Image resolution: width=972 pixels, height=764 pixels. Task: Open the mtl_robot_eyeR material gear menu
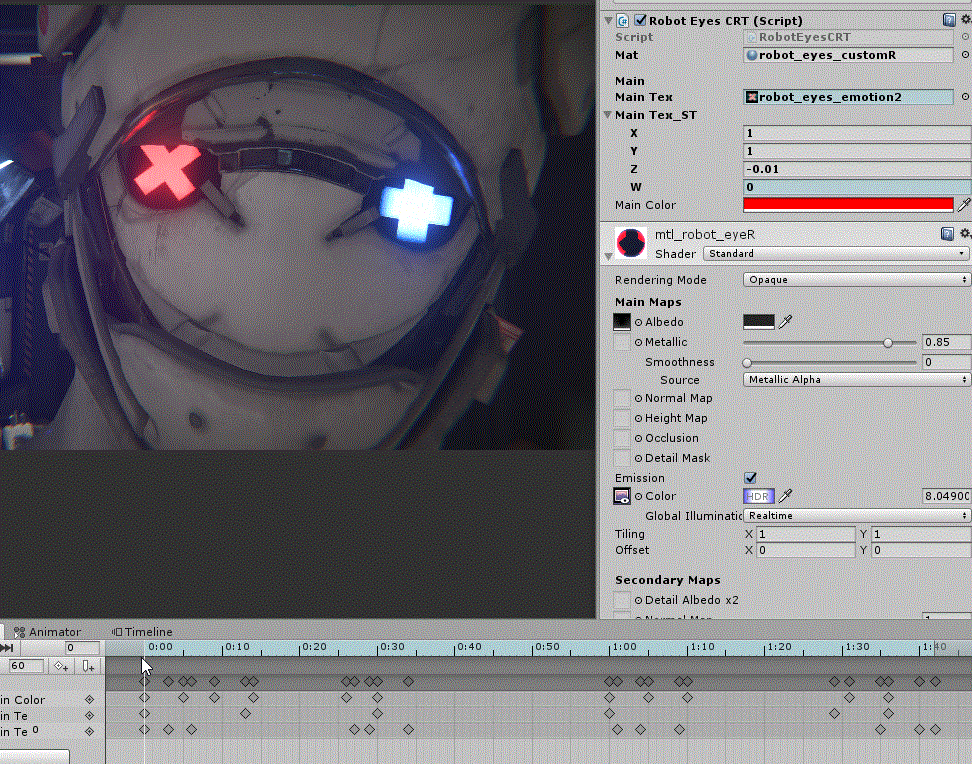pyautogui.click(x=964, y=234)
